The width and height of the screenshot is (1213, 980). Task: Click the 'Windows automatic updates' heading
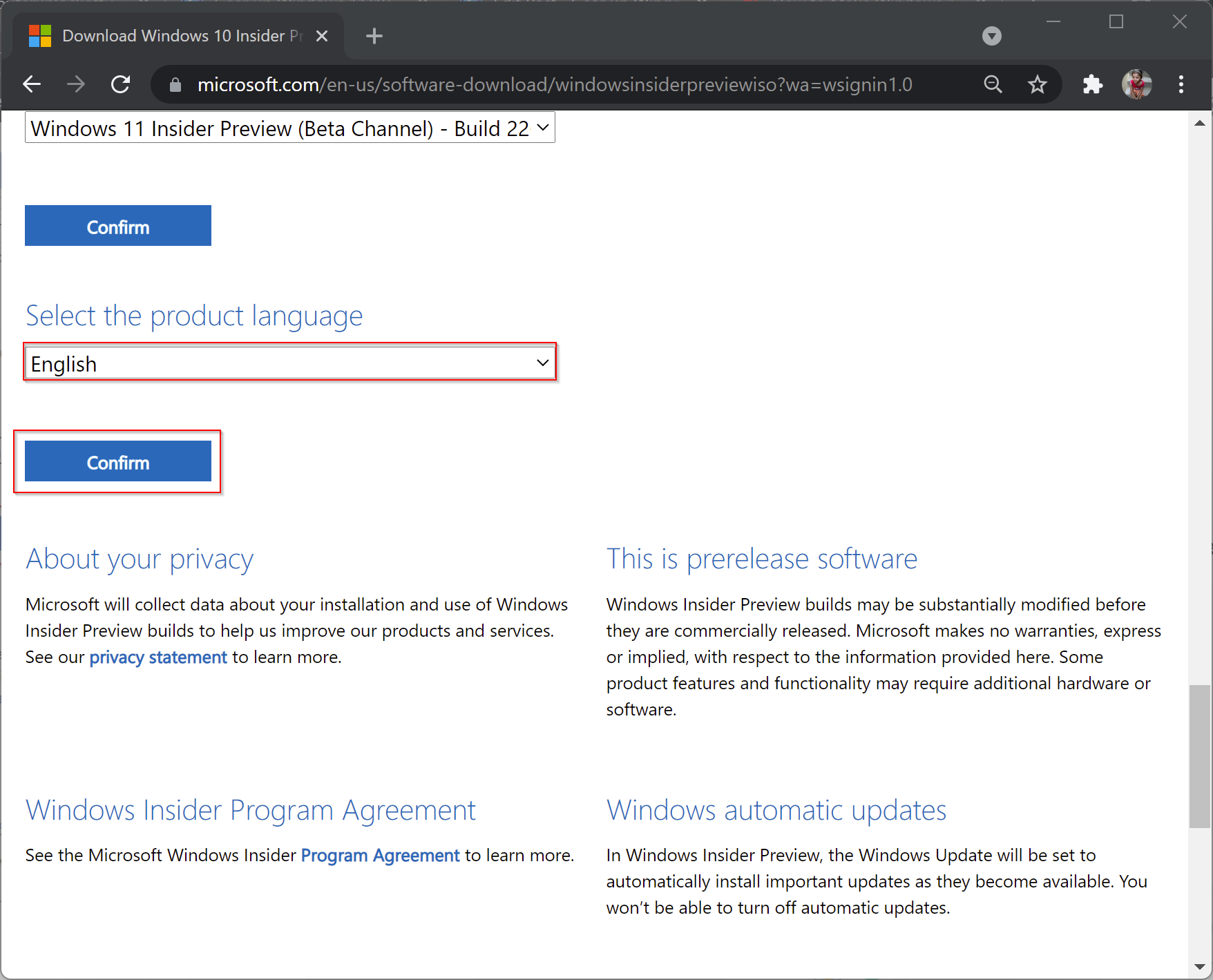pos(776,810)
